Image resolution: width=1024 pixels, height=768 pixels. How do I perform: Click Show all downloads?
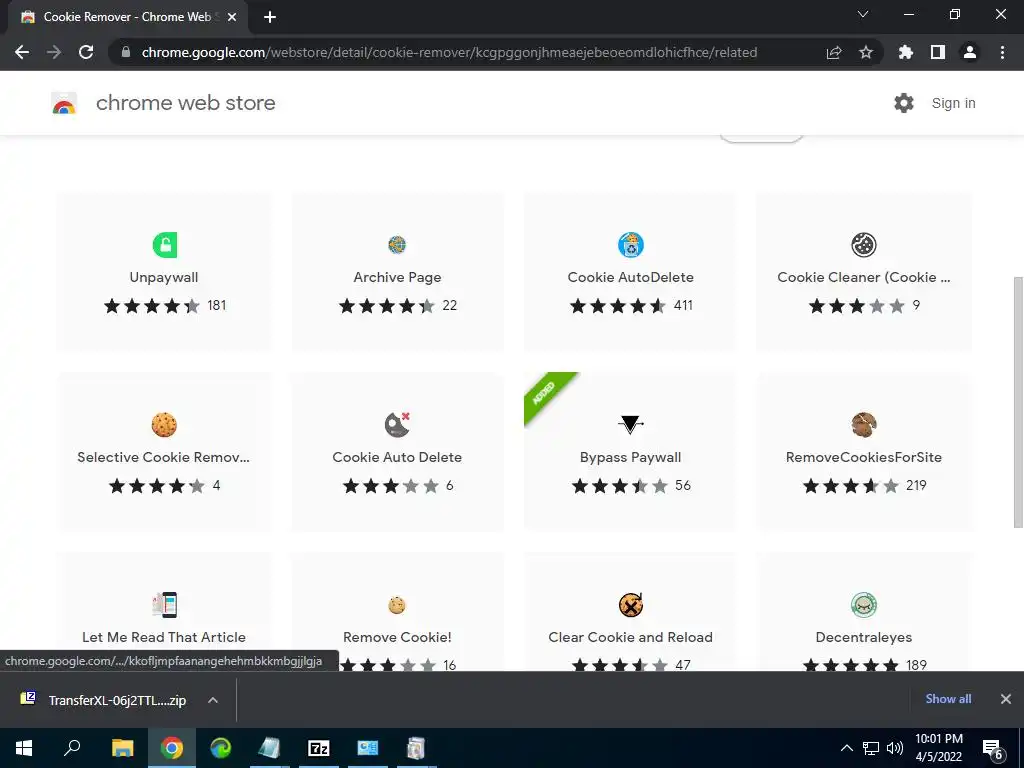point(948,699)
